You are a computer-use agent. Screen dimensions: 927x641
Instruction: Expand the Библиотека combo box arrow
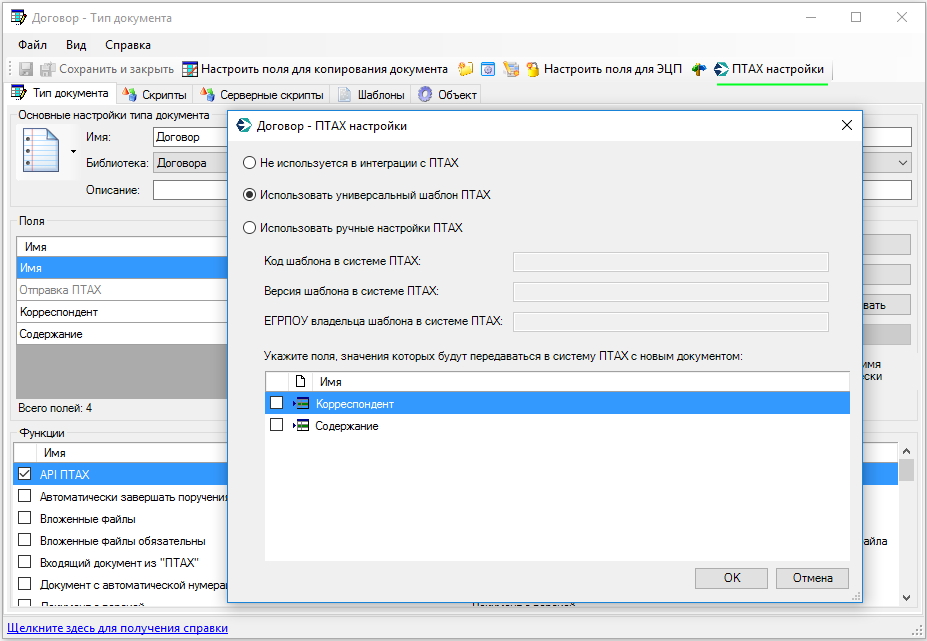903,163
